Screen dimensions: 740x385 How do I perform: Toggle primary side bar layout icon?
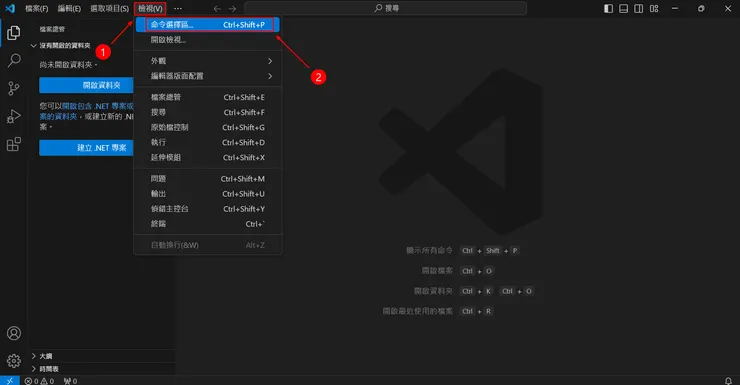click(608, 8)
